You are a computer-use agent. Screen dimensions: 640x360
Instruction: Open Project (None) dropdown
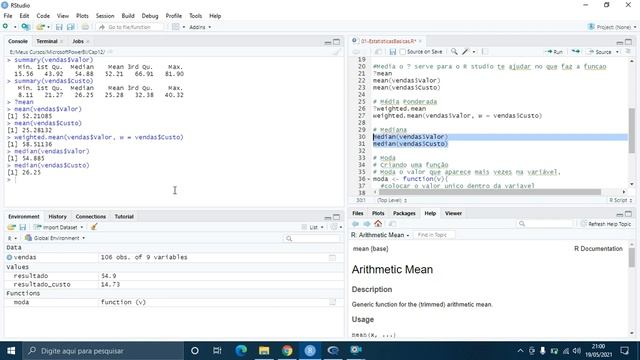(611, 27)
